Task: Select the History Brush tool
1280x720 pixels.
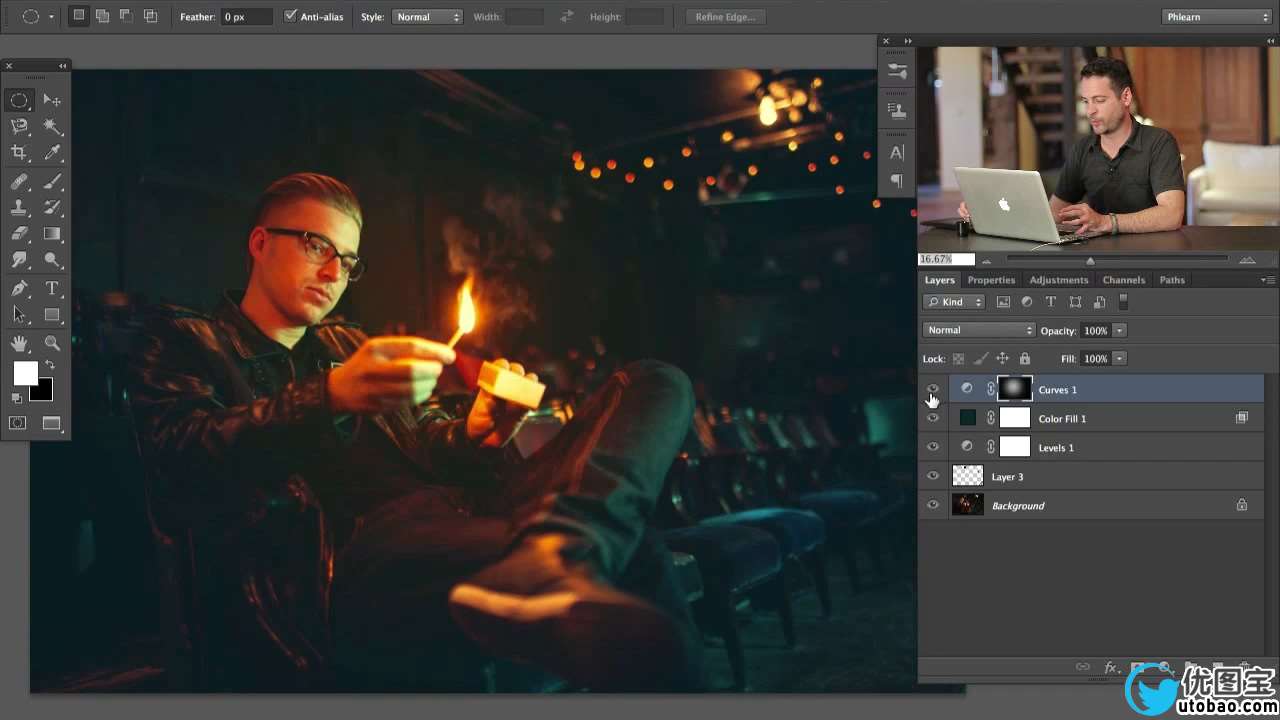Action: coord(52,208)
